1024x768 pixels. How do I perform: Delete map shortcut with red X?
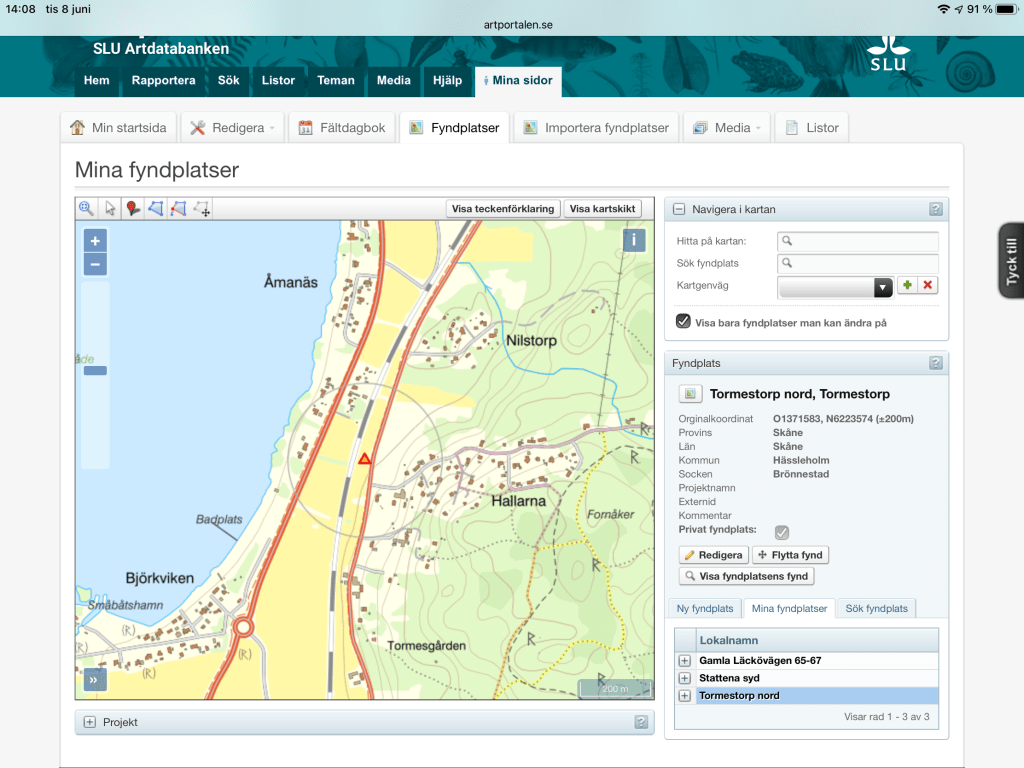click(928, 286)
